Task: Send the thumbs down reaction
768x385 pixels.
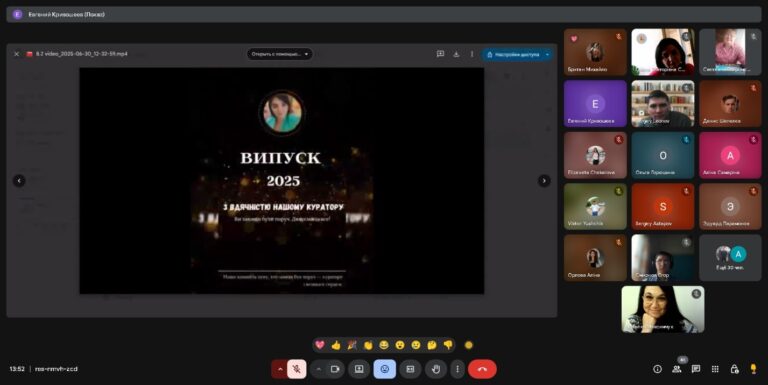Action: 448,345
